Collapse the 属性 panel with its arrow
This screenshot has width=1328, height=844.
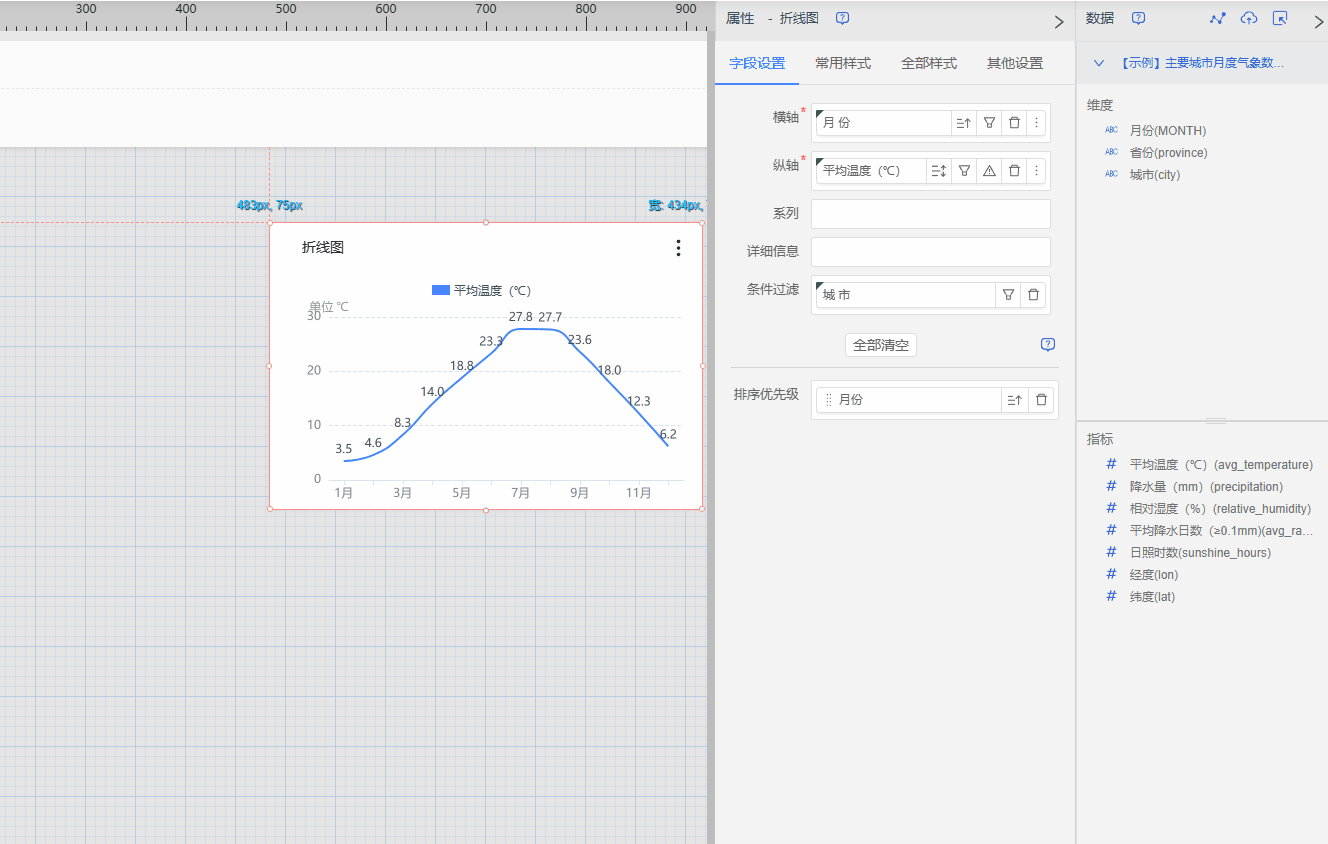tap(1059, 21)
